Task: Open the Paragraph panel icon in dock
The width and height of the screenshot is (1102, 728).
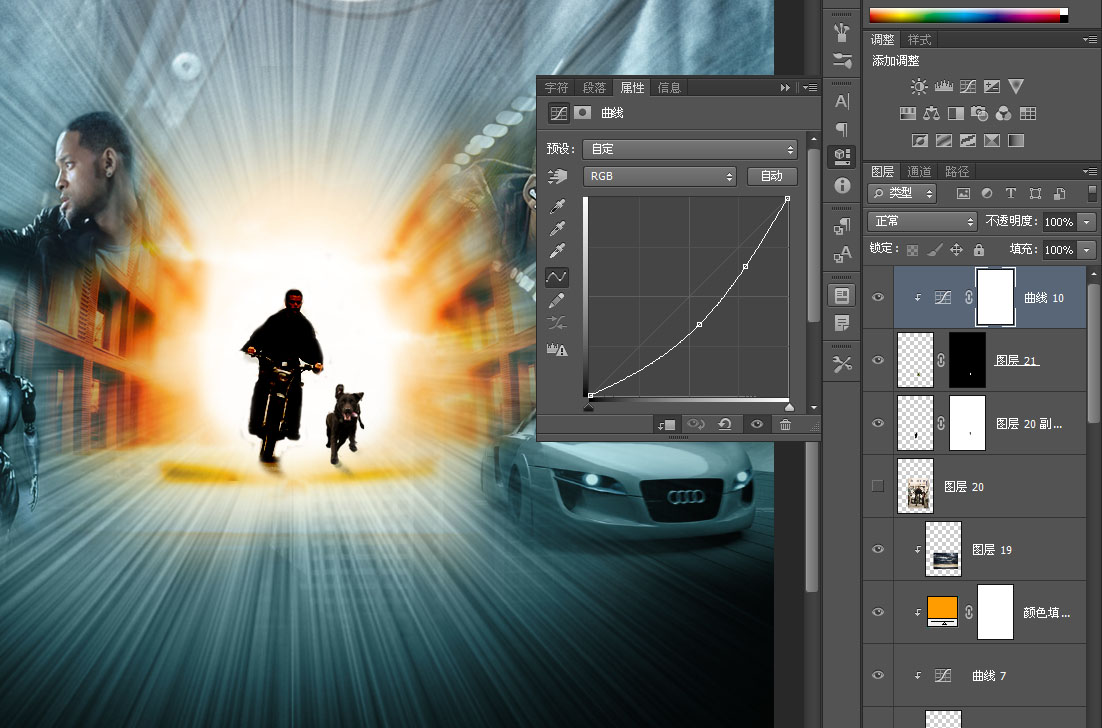Action: click(x=841, y=129)
